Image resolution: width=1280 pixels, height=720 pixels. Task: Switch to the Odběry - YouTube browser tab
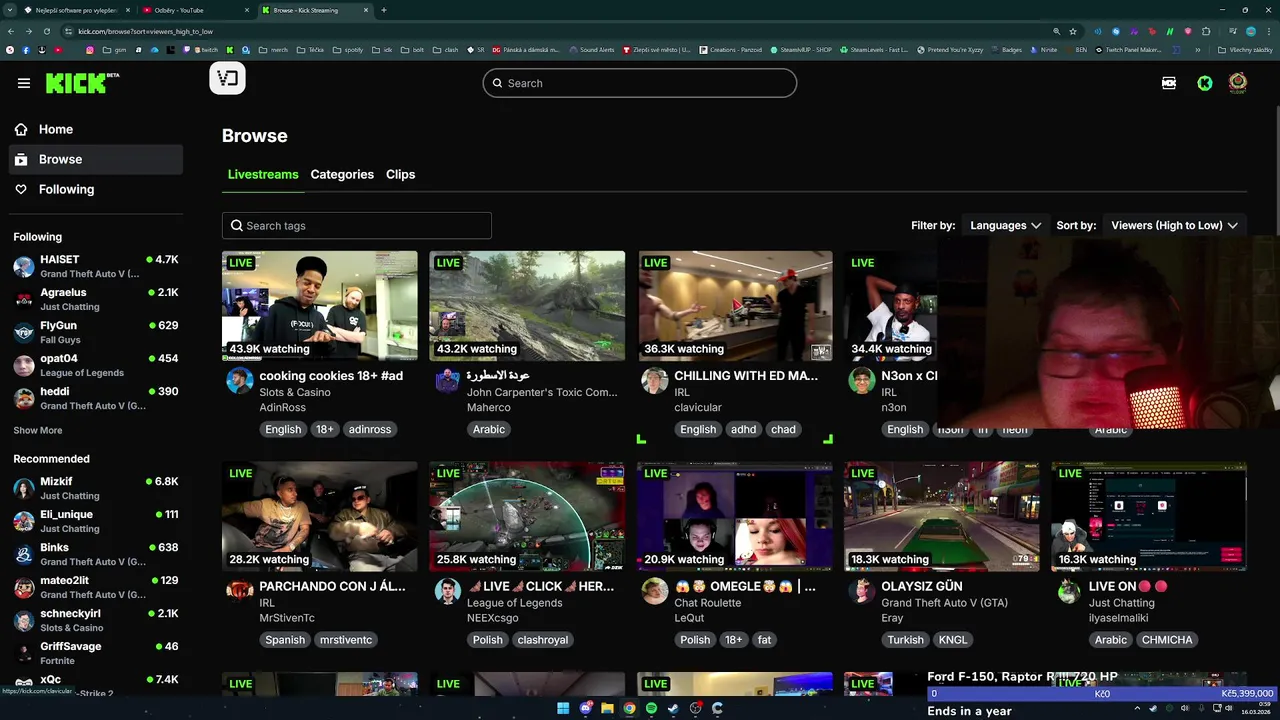(x=193, y=10)
